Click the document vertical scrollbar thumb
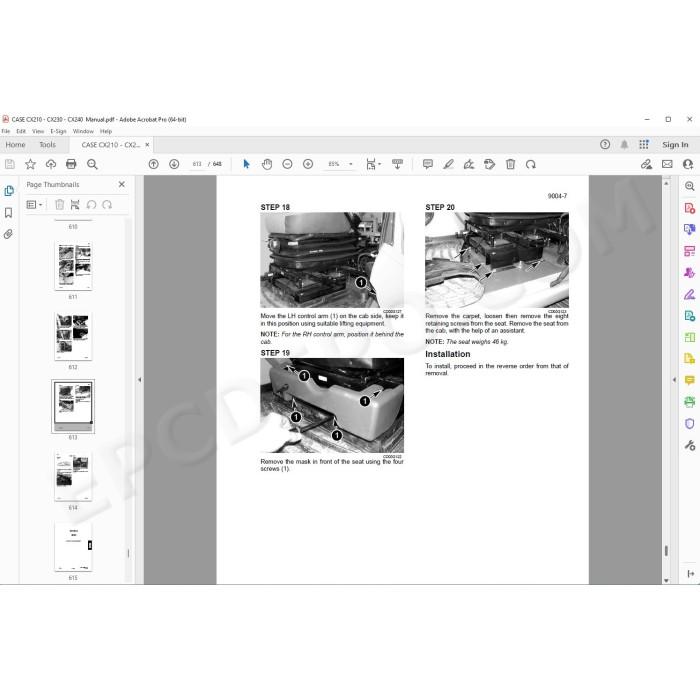Image resolution: width=700 pixels, height=700 pixels. (x=666, y=551)
